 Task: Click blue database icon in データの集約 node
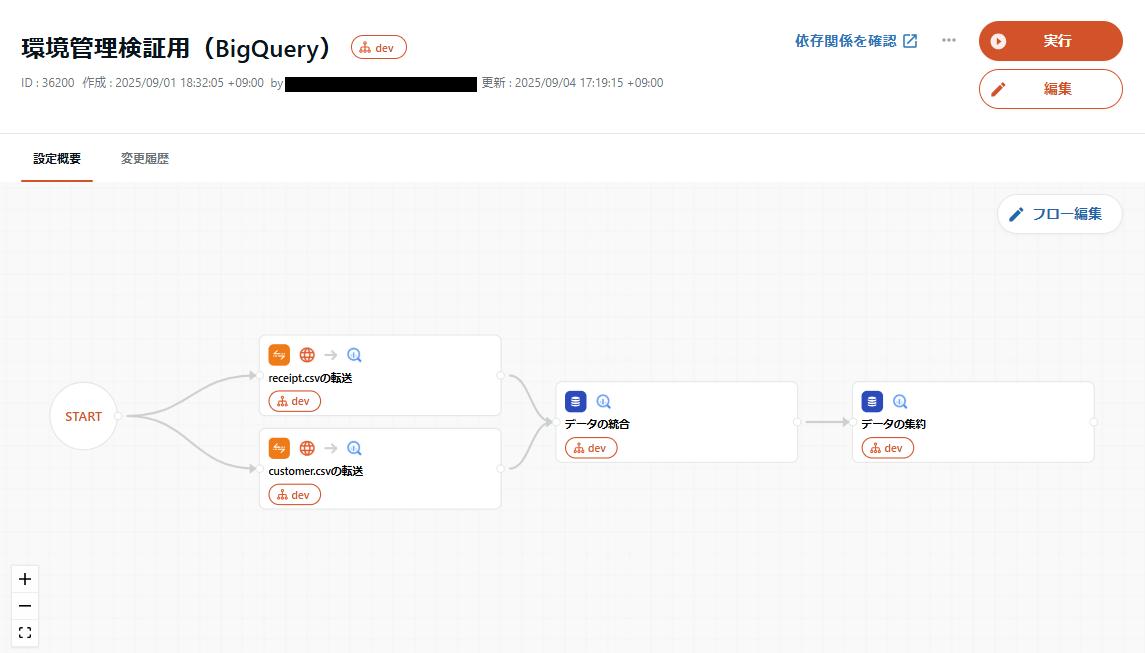tap(872, 401)
